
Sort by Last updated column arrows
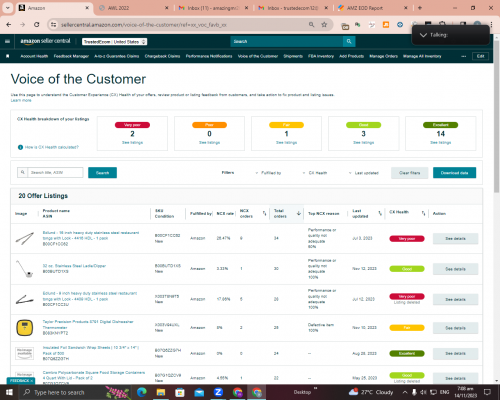[380, 213]
